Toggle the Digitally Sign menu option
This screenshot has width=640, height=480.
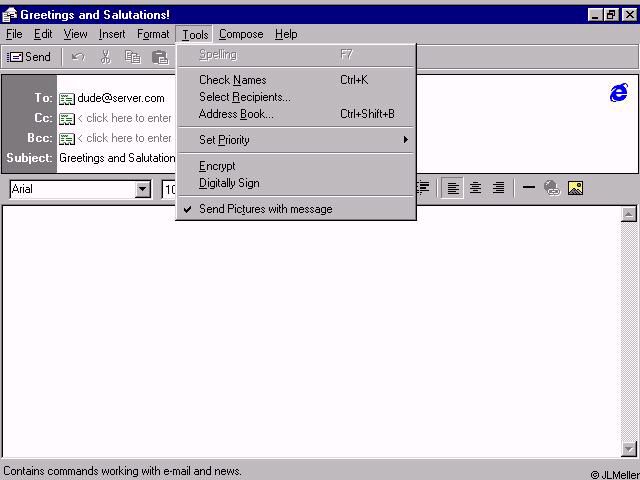296,183
